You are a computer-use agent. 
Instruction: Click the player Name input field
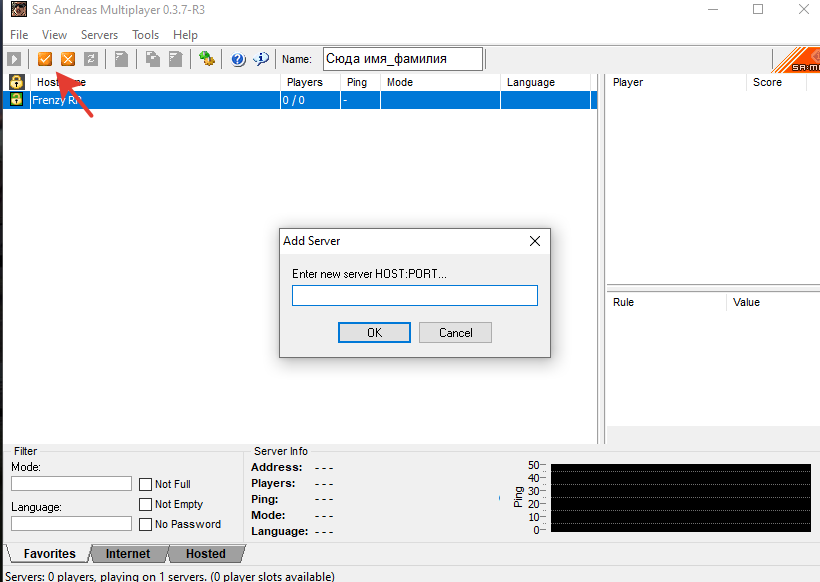[403, 59]
